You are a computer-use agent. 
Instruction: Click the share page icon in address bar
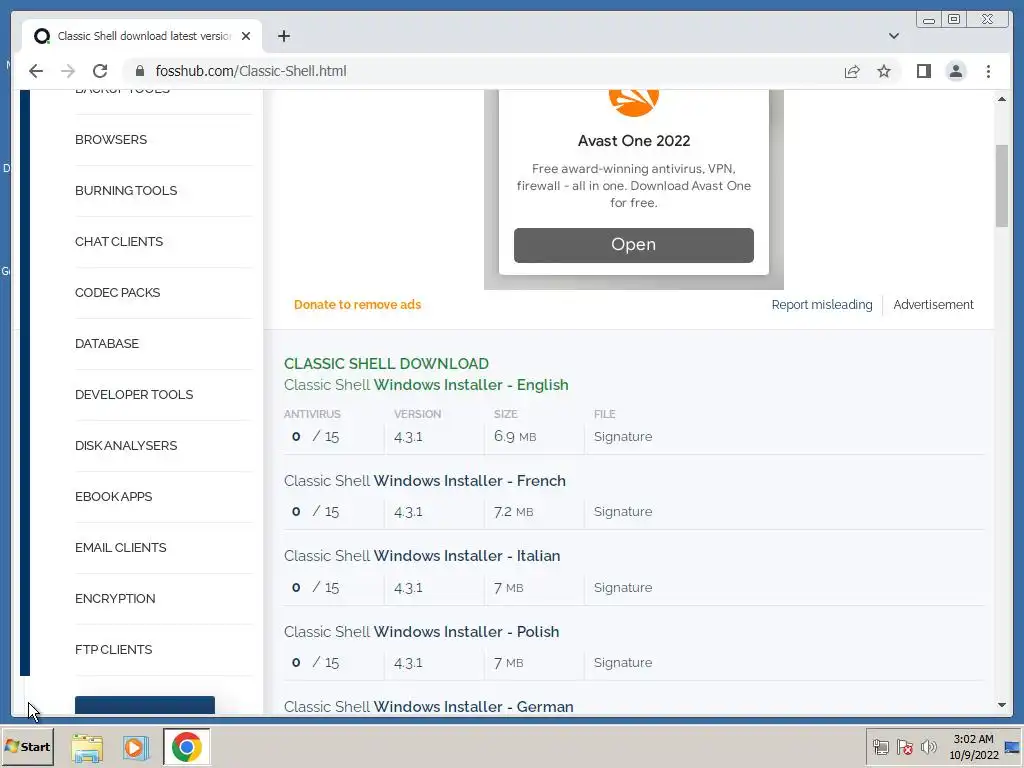coord(852,71)
